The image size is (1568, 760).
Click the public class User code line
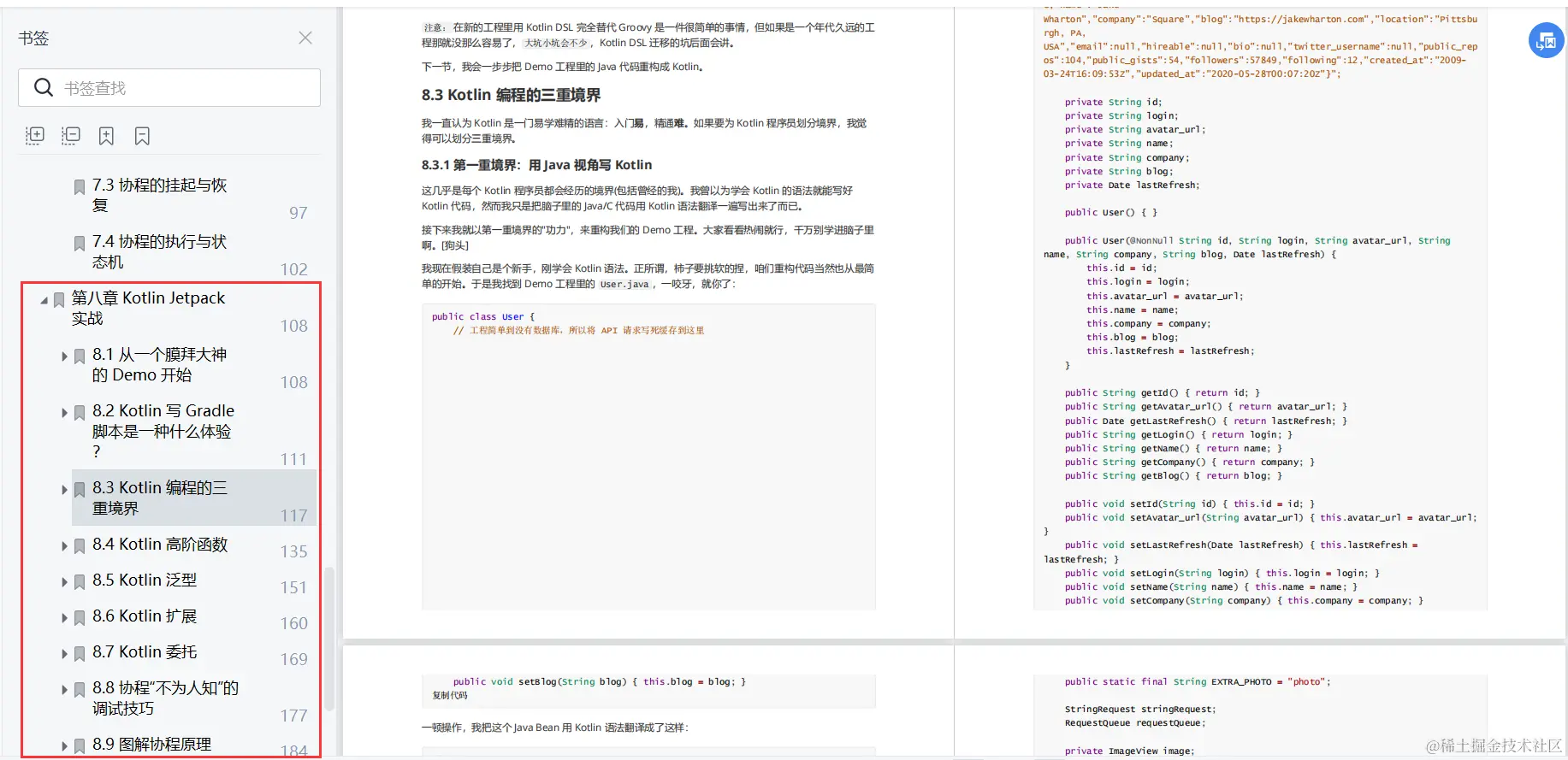point(483,316)
